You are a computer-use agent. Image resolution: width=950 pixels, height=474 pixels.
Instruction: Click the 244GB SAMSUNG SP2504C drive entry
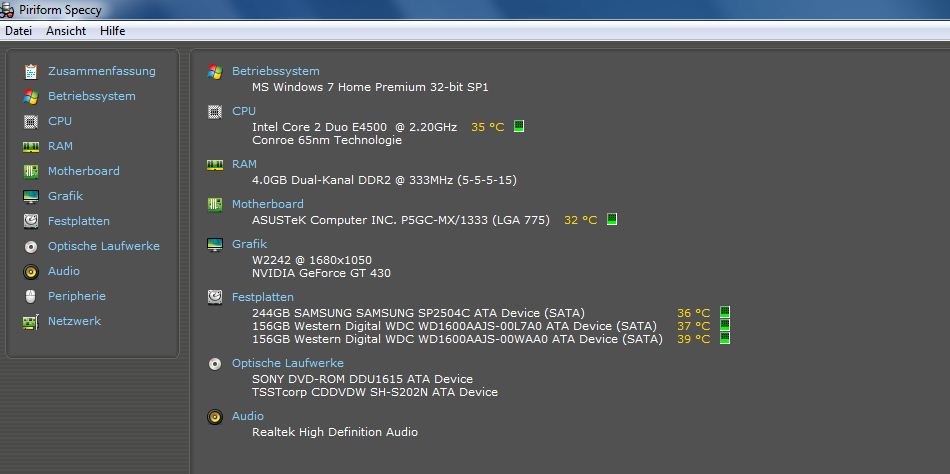(x=419, y=313)
